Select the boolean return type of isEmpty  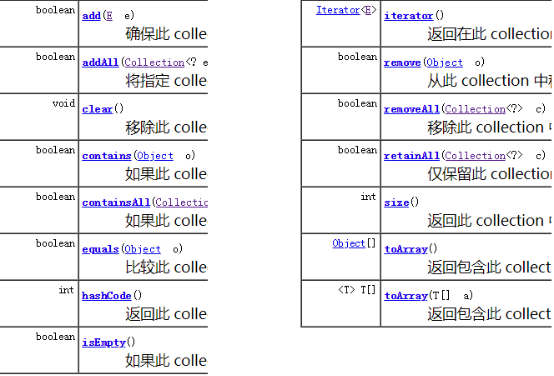point(55,337)
